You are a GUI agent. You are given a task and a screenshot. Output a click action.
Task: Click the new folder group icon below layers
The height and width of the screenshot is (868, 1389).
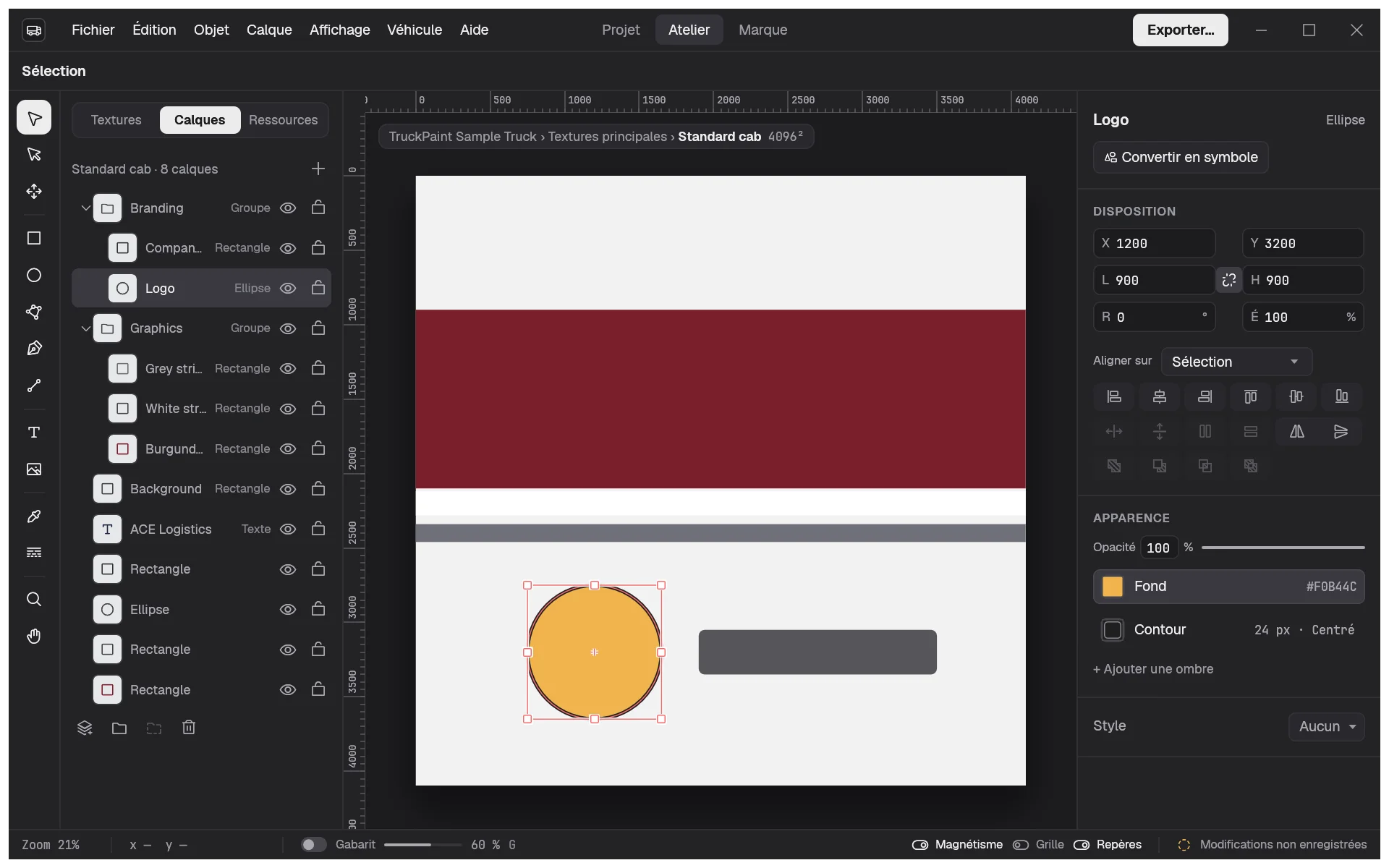[119, 728]
